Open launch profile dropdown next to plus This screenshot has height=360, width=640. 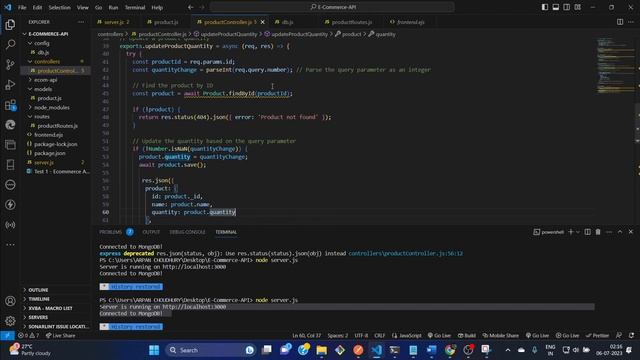click(578, 232)
